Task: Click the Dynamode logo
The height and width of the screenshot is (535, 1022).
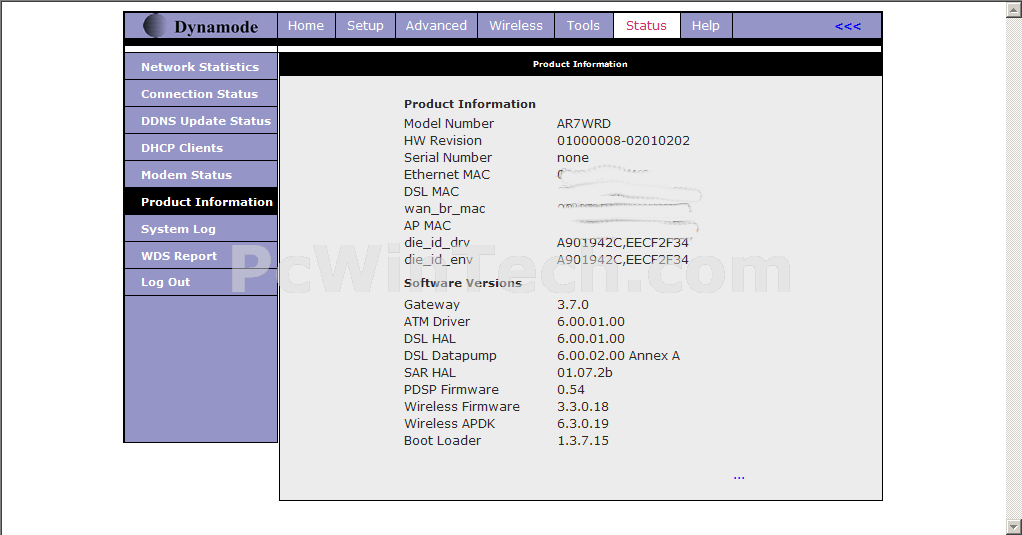Action: (201, 26)
